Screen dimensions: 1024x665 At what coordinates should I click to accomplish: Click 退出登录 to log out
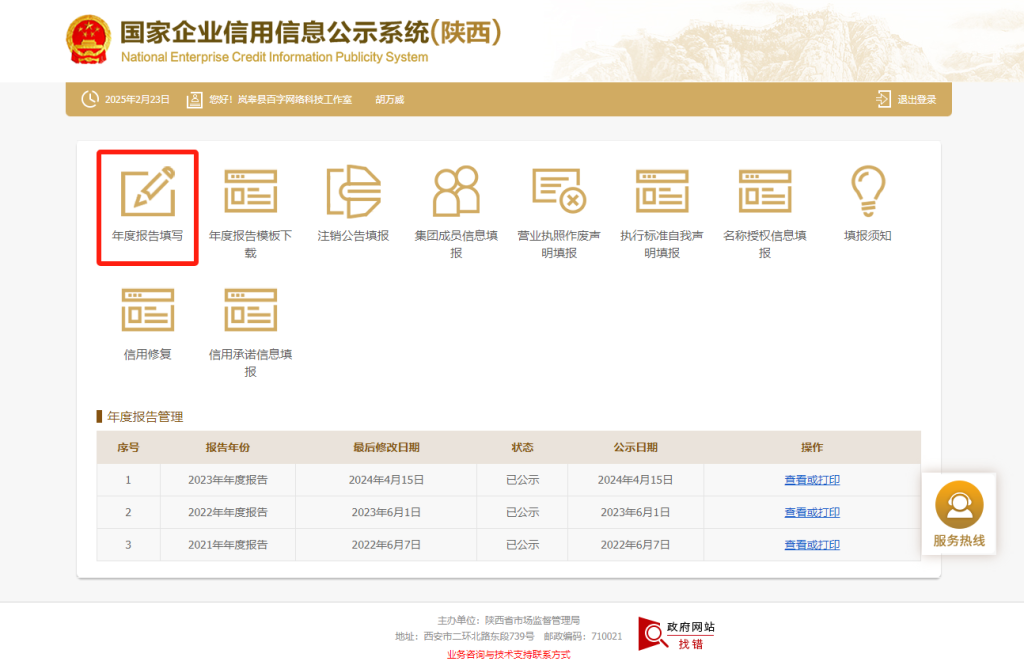[907, 99]
